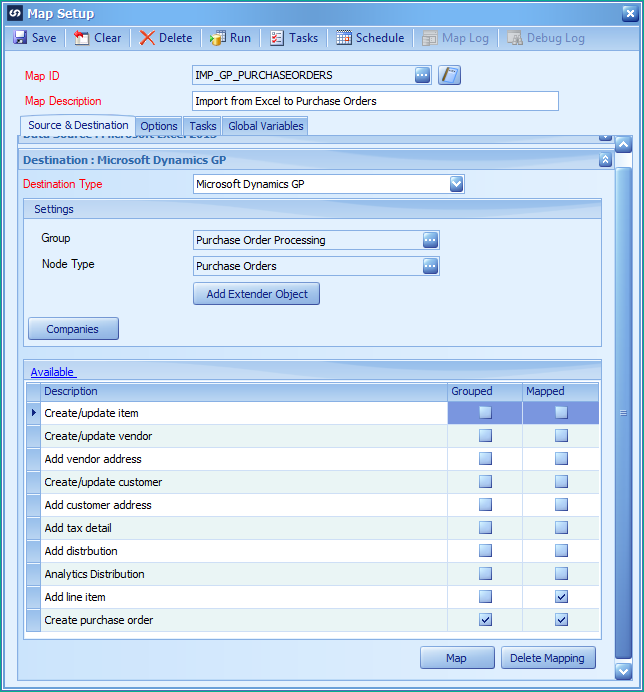
Task: Click the Clear toolbar icon
Action: point(81,38)
